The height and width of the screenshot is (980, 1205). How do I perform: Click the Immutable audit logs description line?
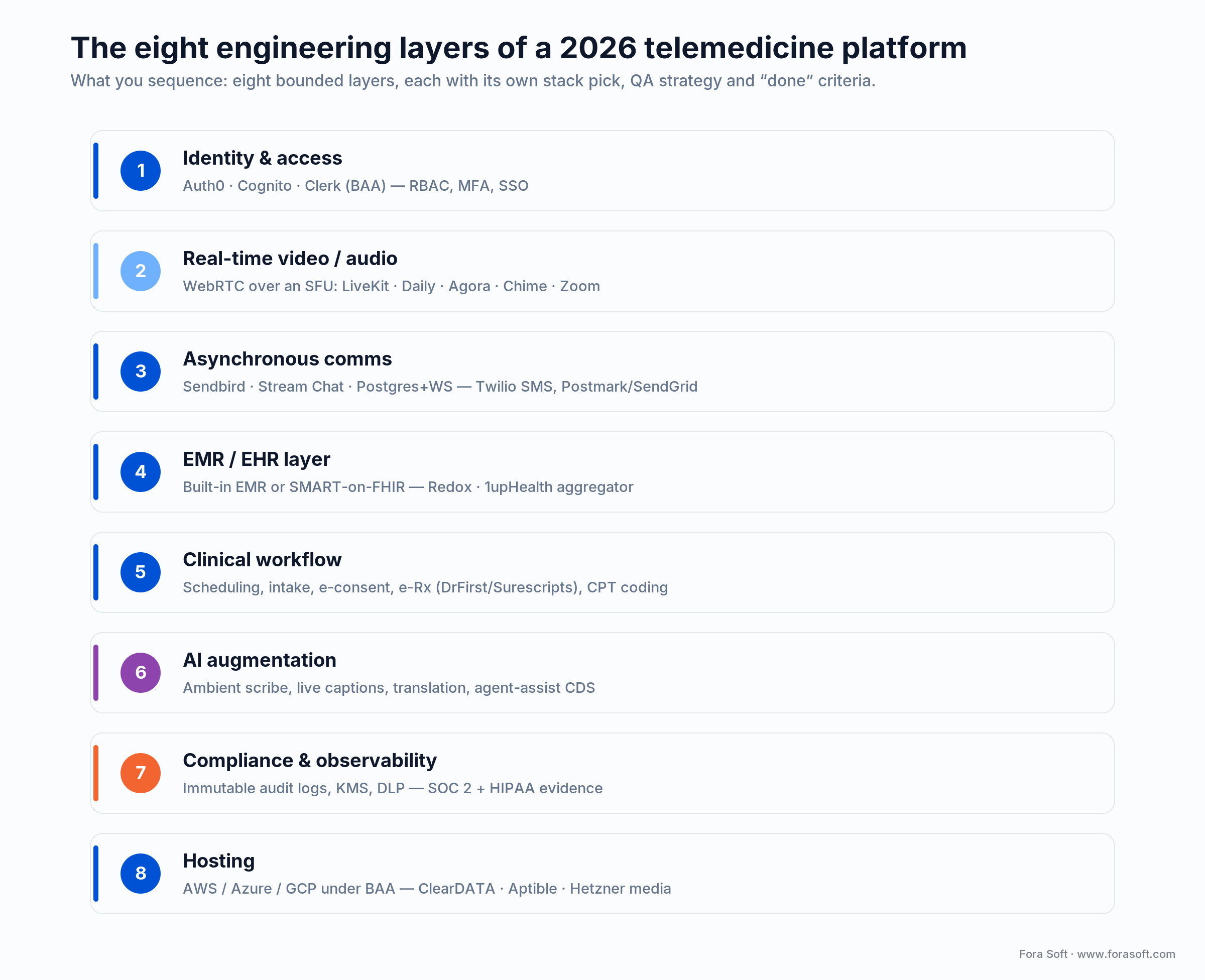pyautogui.click(x=393, y=788)
